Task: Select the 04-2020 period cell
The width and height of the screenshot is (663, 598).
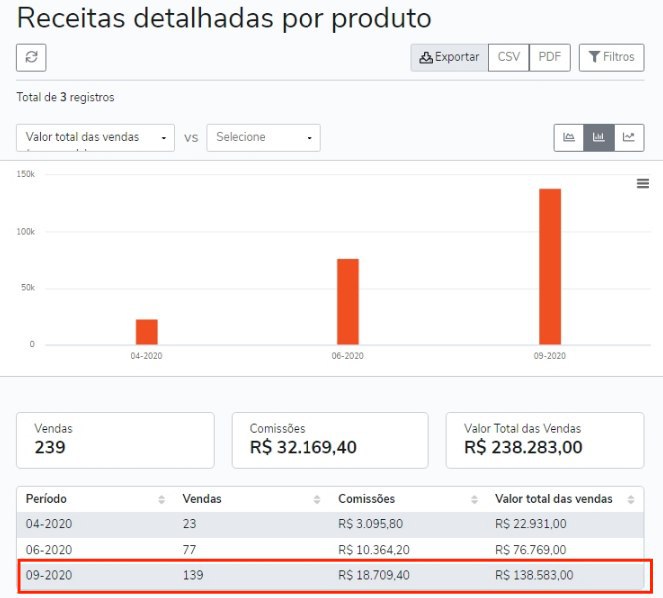Action: coord(49,524)
